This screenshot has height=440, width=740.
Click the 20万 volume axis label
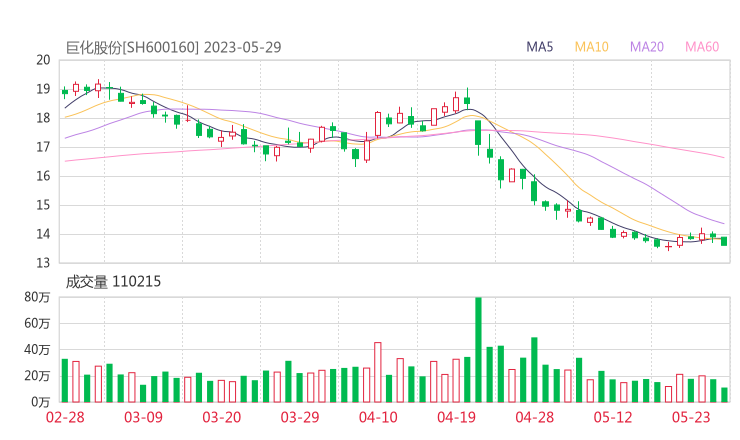click(37, 376)
